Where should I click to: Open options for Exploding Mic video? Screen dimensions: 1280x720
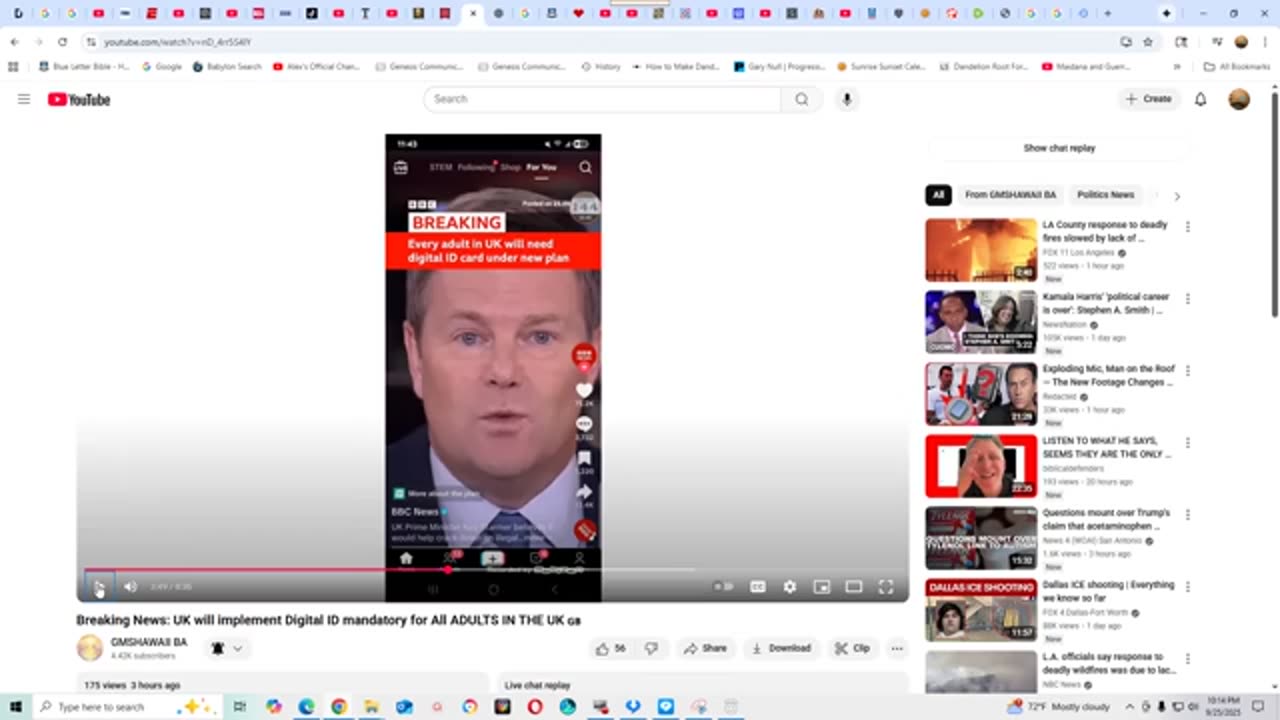(1188, 371)
